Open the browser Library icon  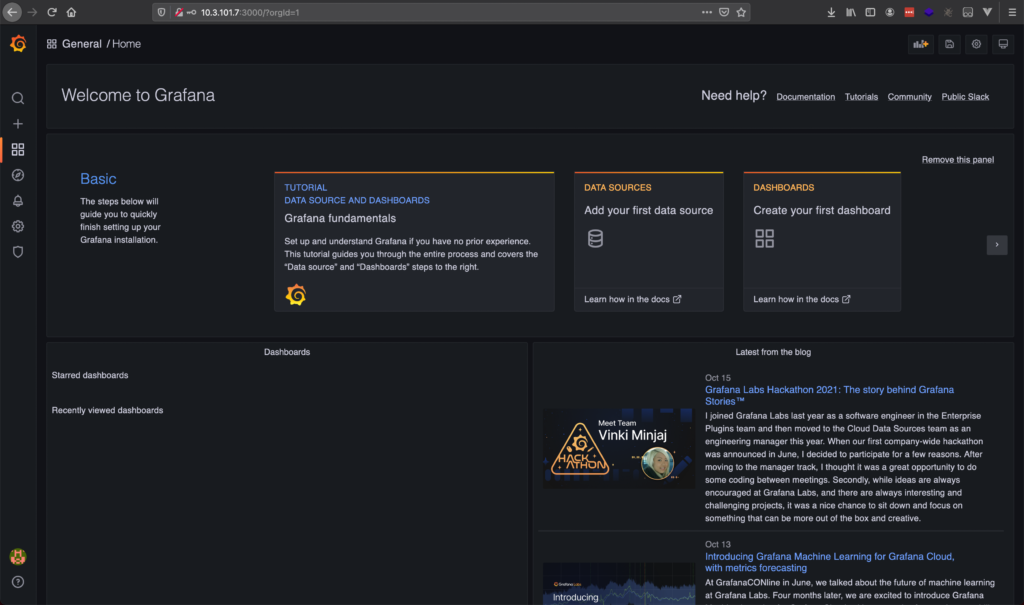click(x=850, y=12)
